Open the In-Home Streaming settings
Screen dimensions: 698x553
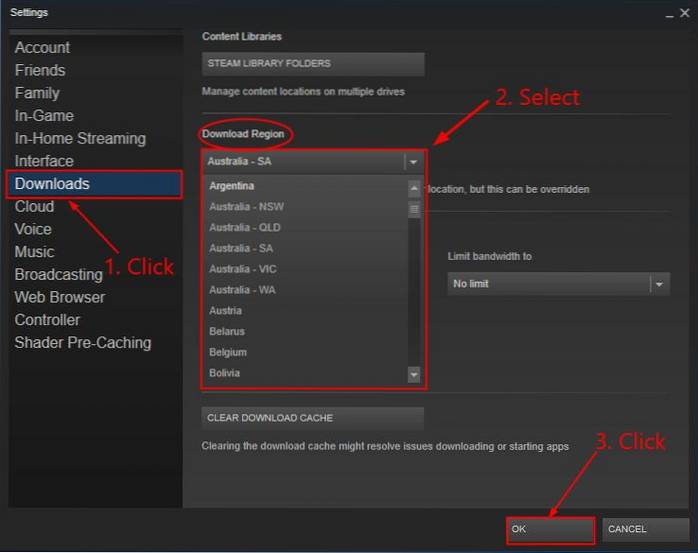(x=80, y=138)
